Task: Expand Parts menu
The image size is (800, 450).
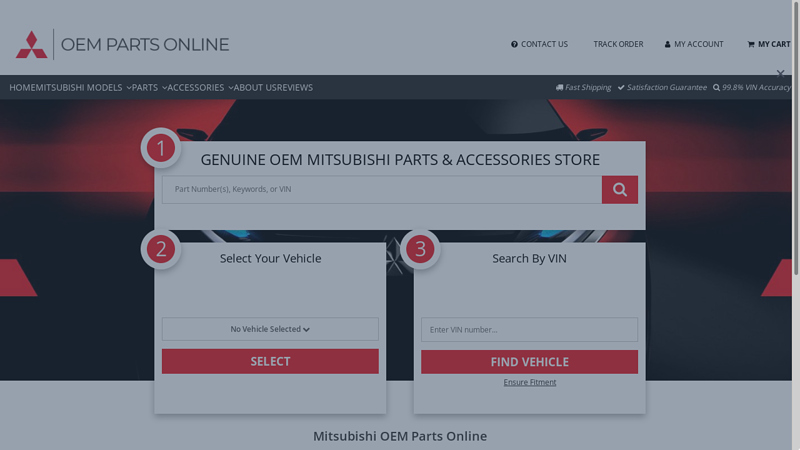Action: 149,88
